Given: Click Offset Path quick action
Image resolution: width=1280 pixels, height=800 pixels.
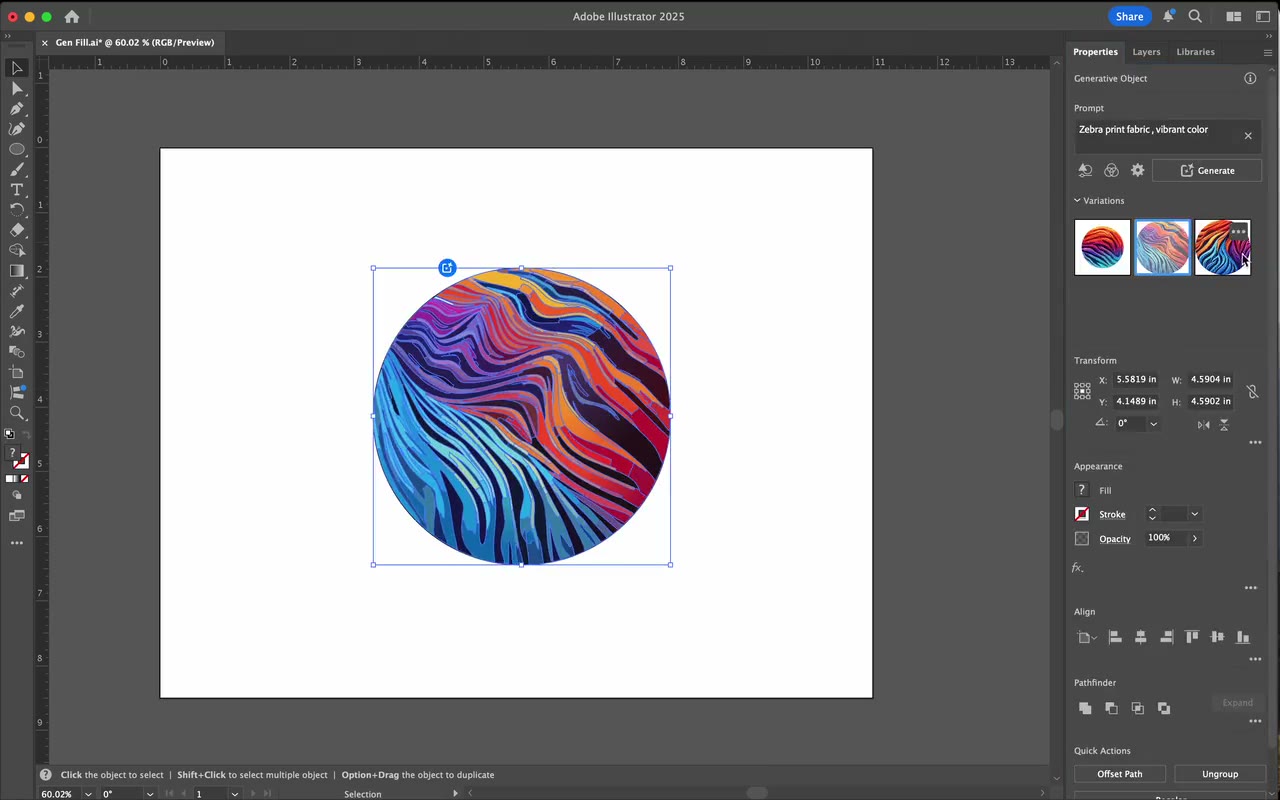Looking at the screenshot, I should 1119,774.
